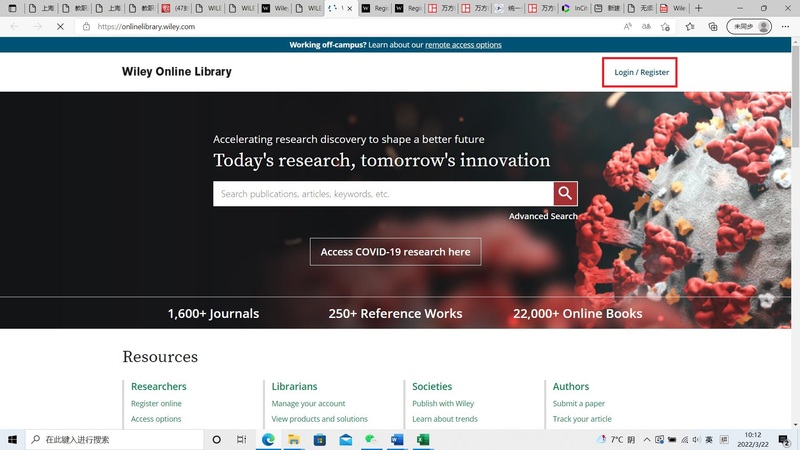Click the Wiley Online Library logo

tap(177, 71)
